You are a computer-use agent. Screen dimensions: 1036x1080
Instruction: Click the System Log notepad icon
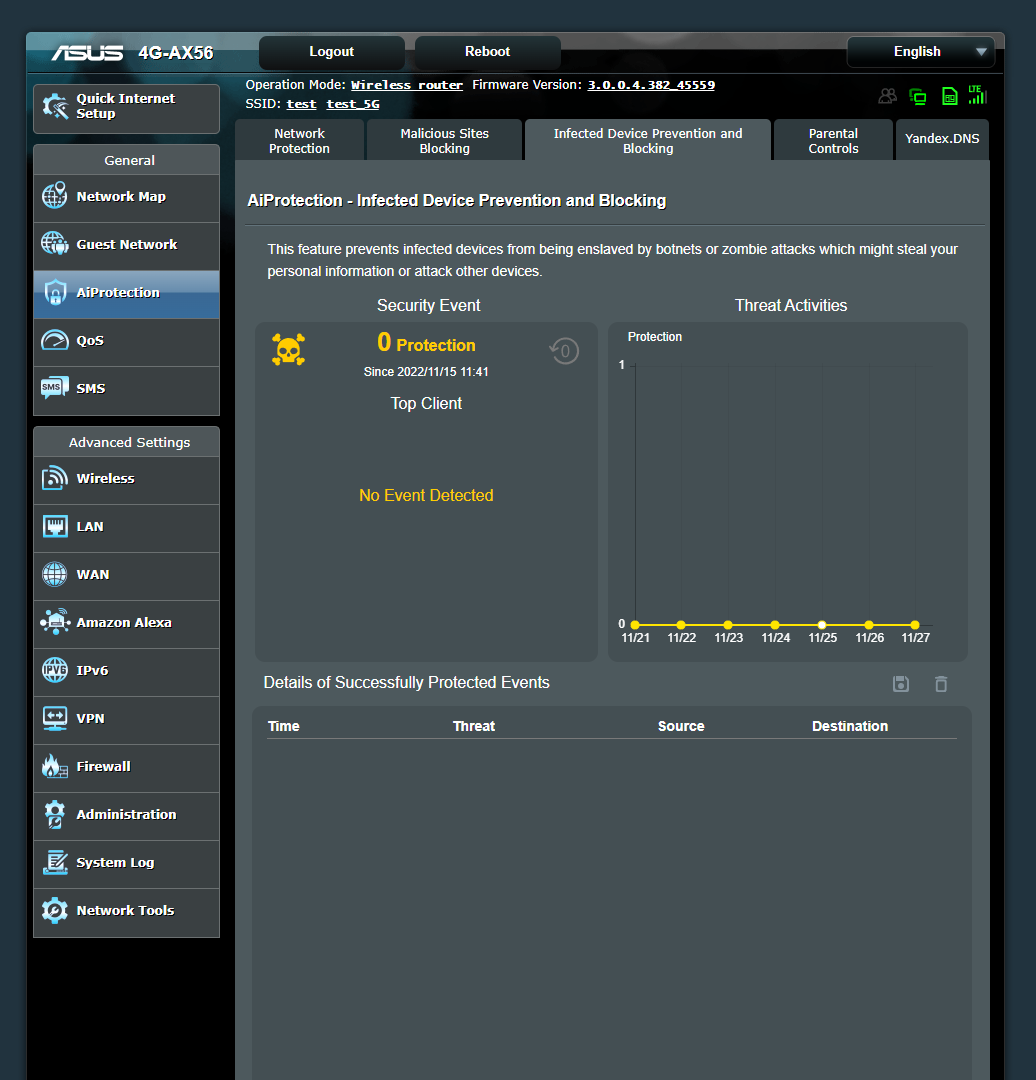(x=55, y=862)
